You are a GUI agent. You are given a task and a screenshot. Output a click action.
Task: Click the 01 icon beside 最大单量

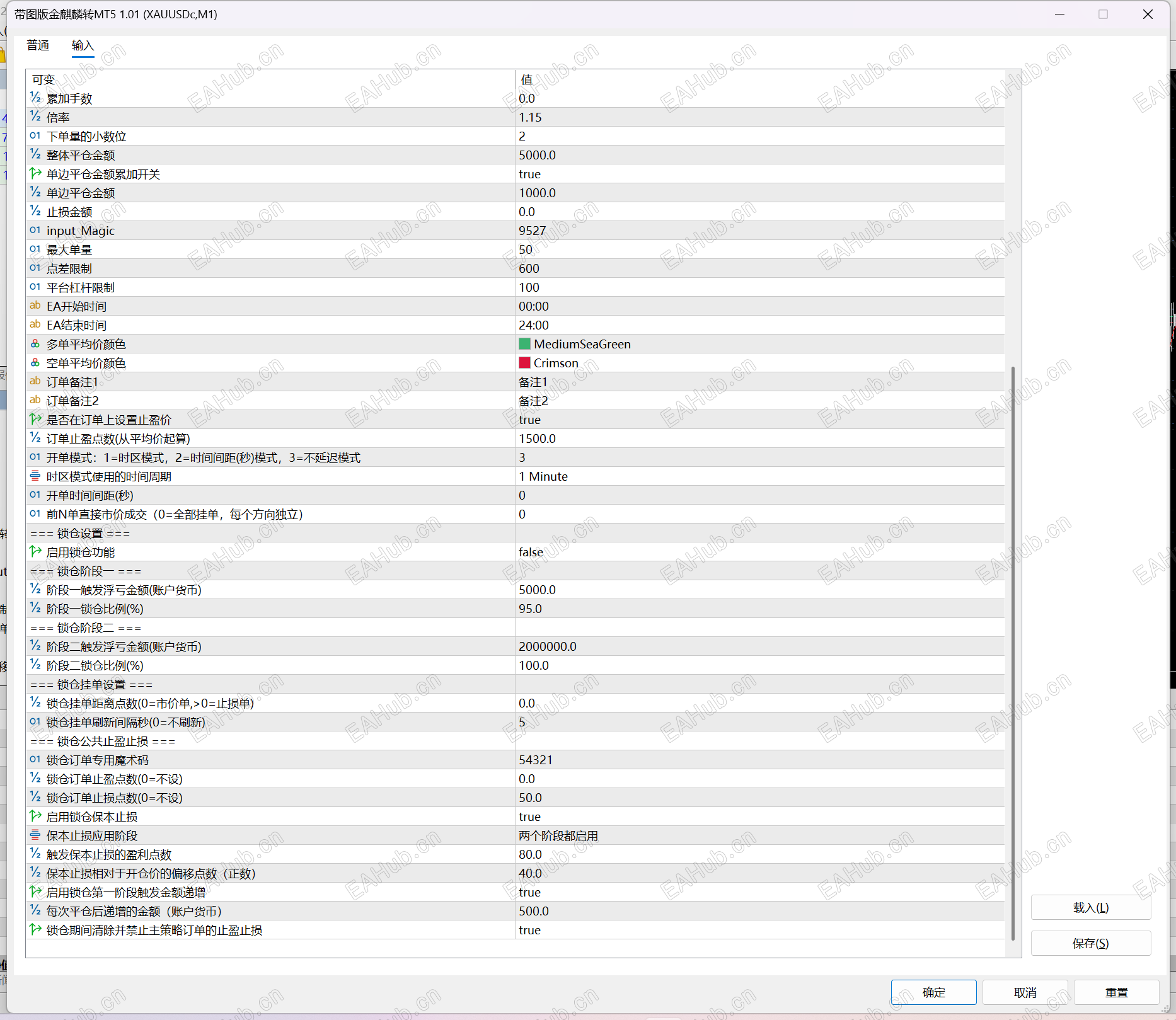tap(35, 249)
